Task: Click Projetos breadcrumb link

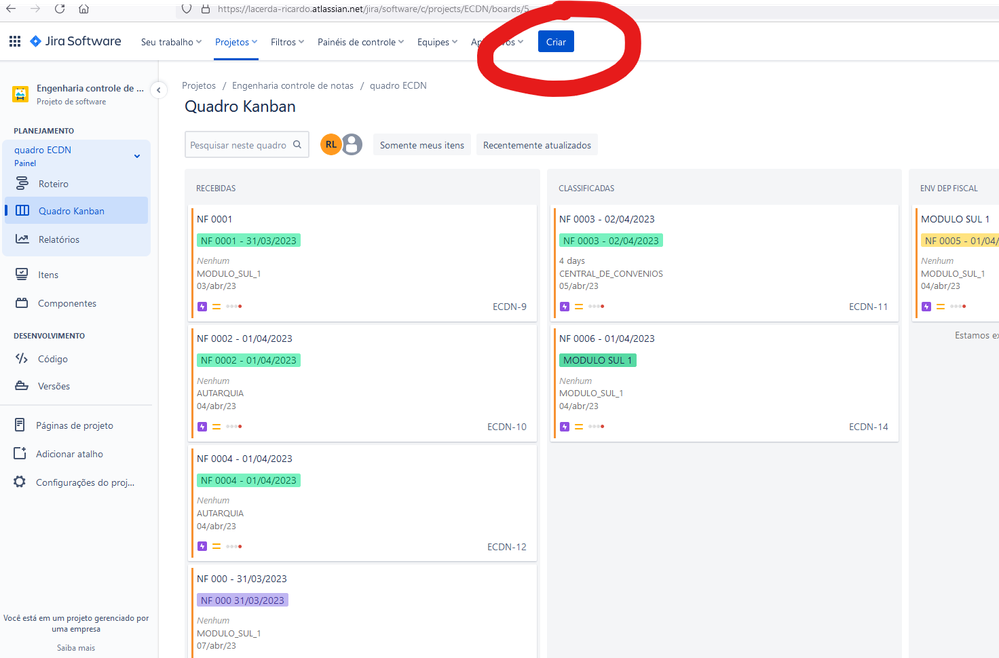Action: (199, 85)
